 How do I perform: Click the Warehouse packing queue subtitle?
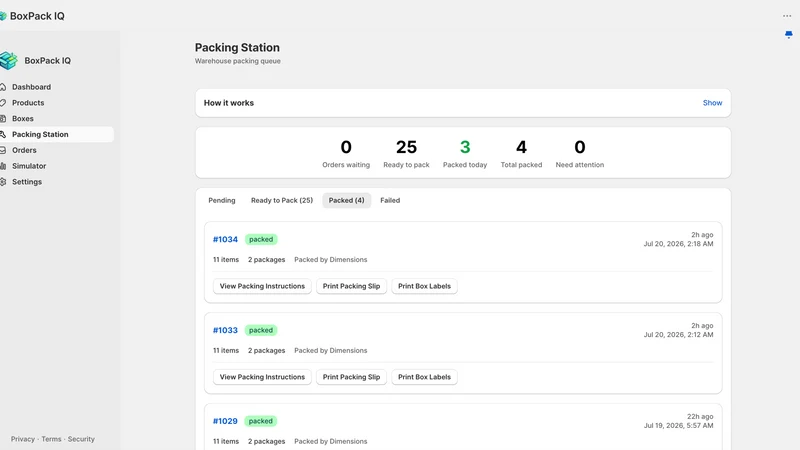click(x=238, y=61)
